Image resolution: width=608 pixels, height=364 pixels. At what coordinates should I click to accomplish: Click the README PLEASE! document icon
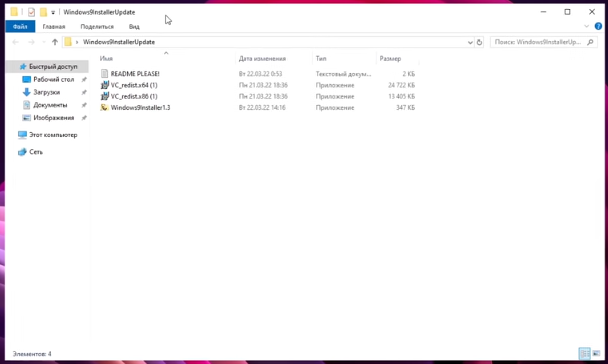pos(104,74)
